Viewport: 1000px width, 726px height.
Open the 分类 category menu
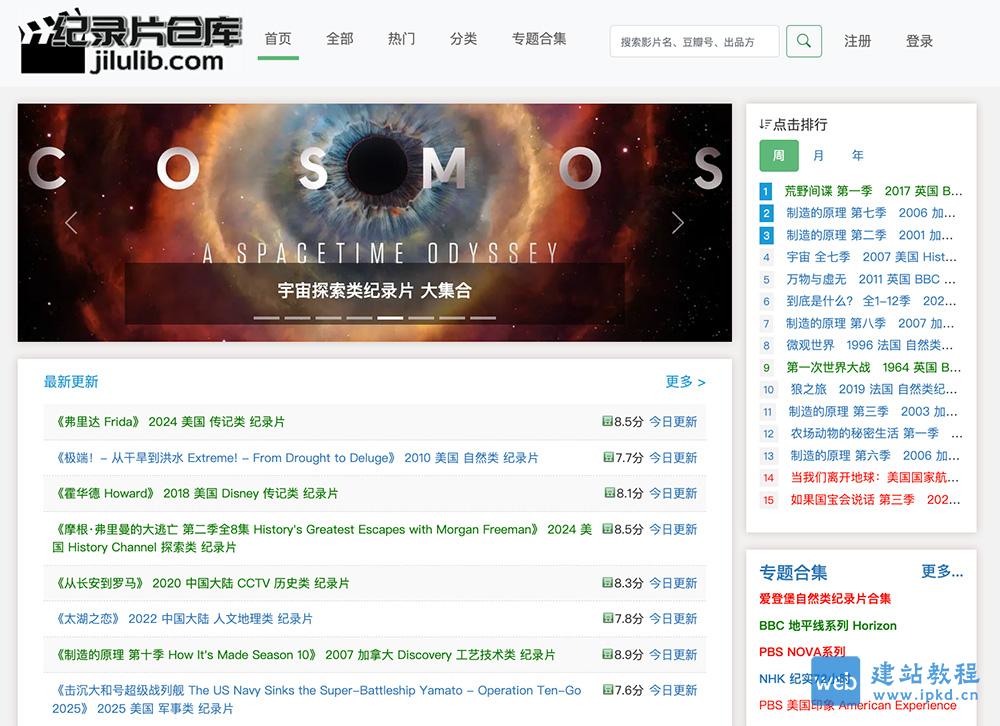[x=463, y=39]
